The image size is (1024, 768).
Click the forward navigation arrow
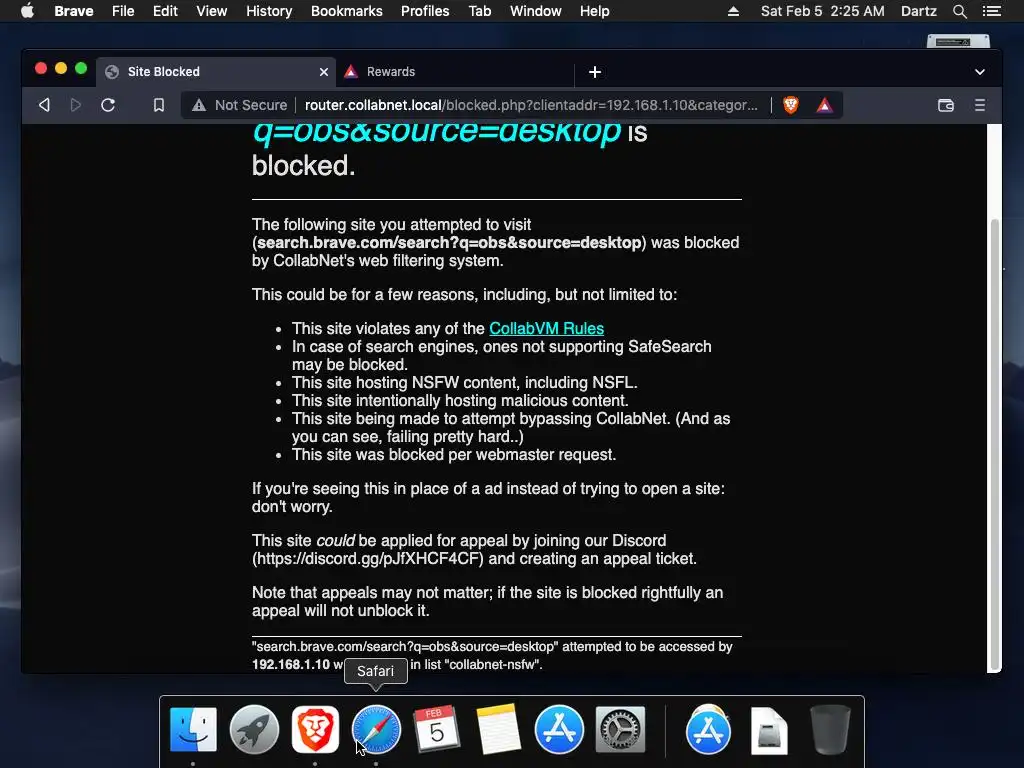[76, 105]
